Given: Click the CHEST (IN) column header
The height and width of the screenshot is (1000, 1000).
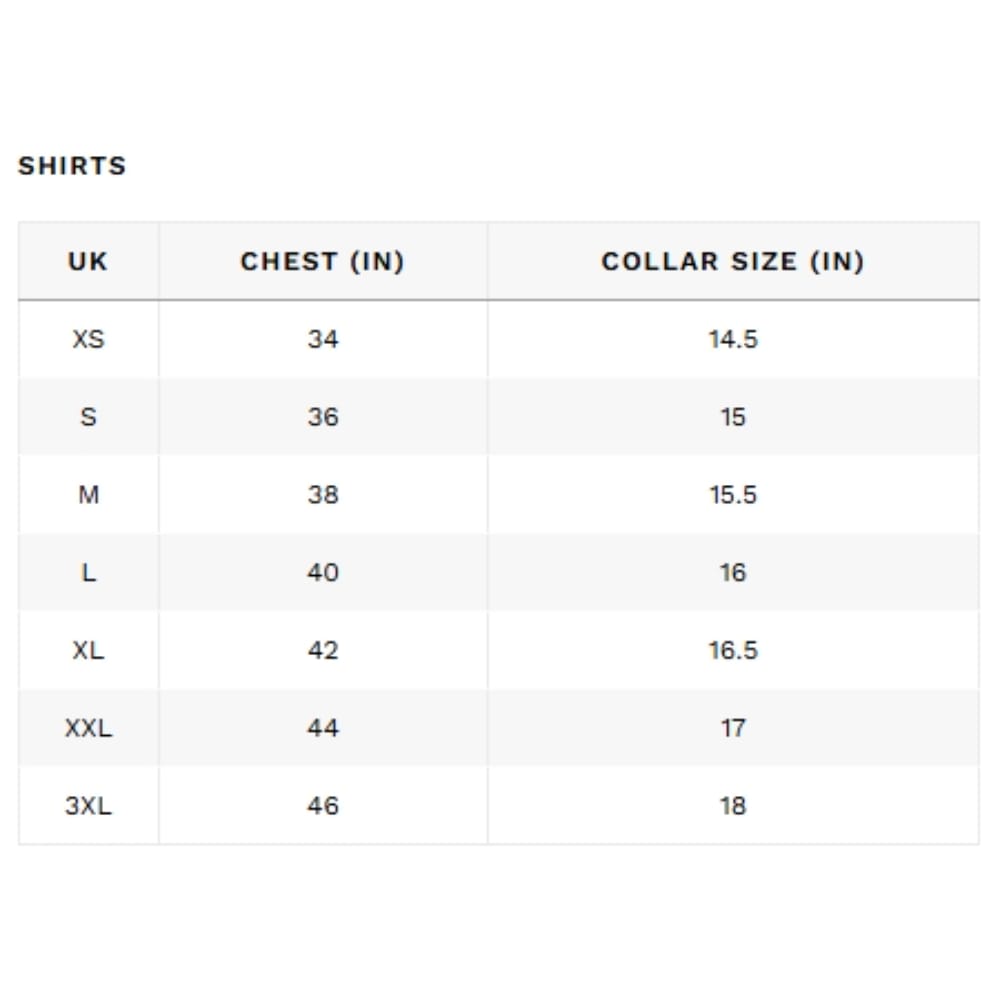Looking at the screenshot, I should point(323,261).
